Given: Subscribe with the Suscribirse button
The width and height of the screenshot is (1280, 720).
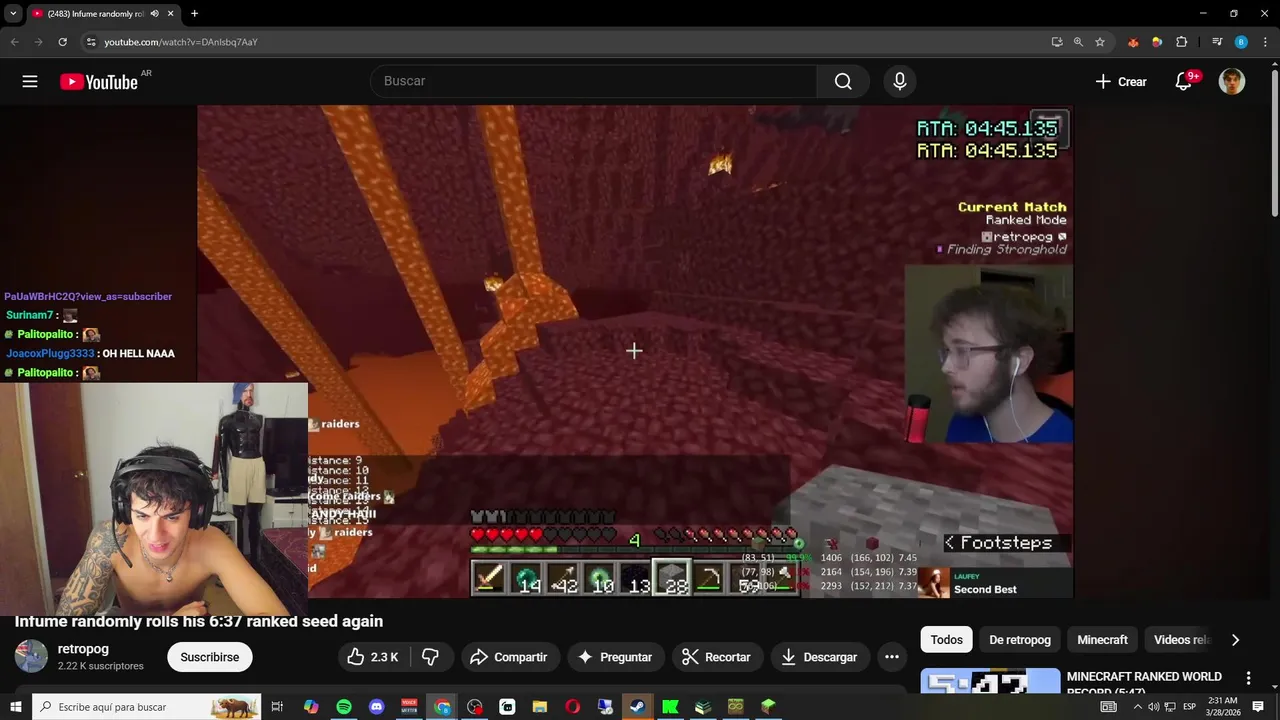Looking at the screenshot, I should 210,657.
